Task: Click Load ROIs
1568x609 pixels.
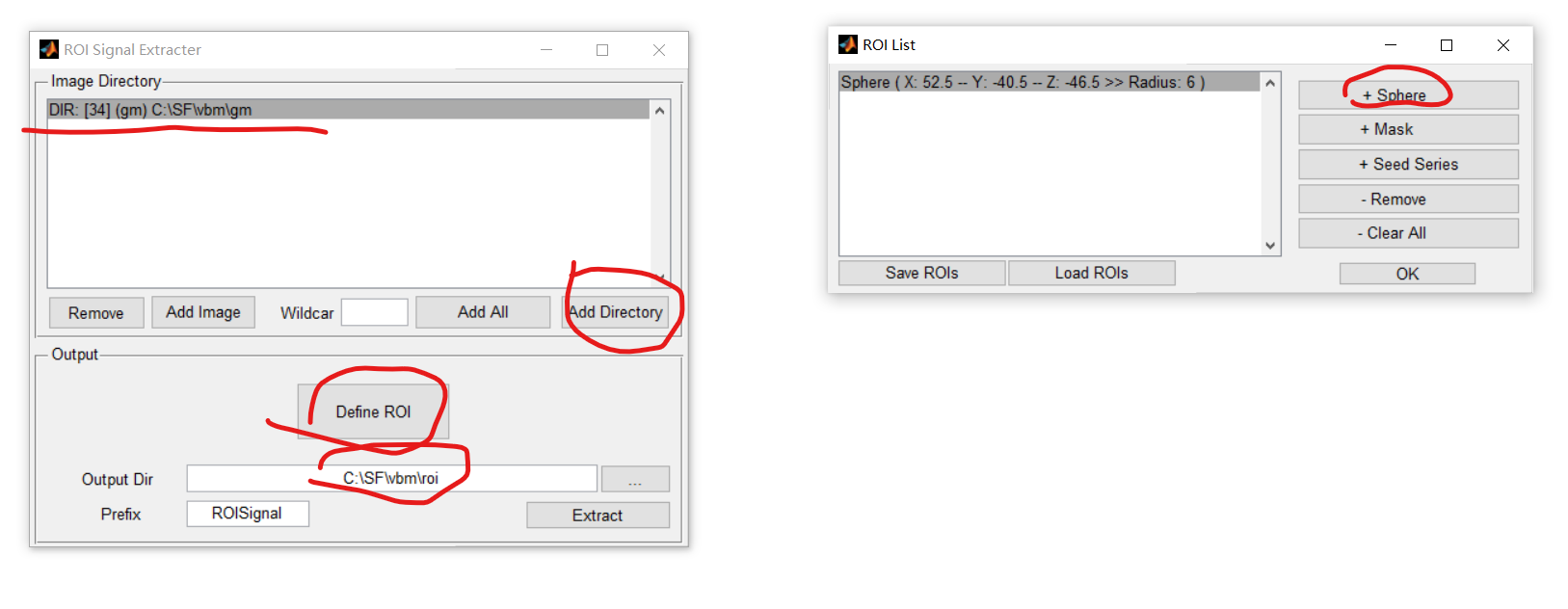Action: (x=1091, y=273)
